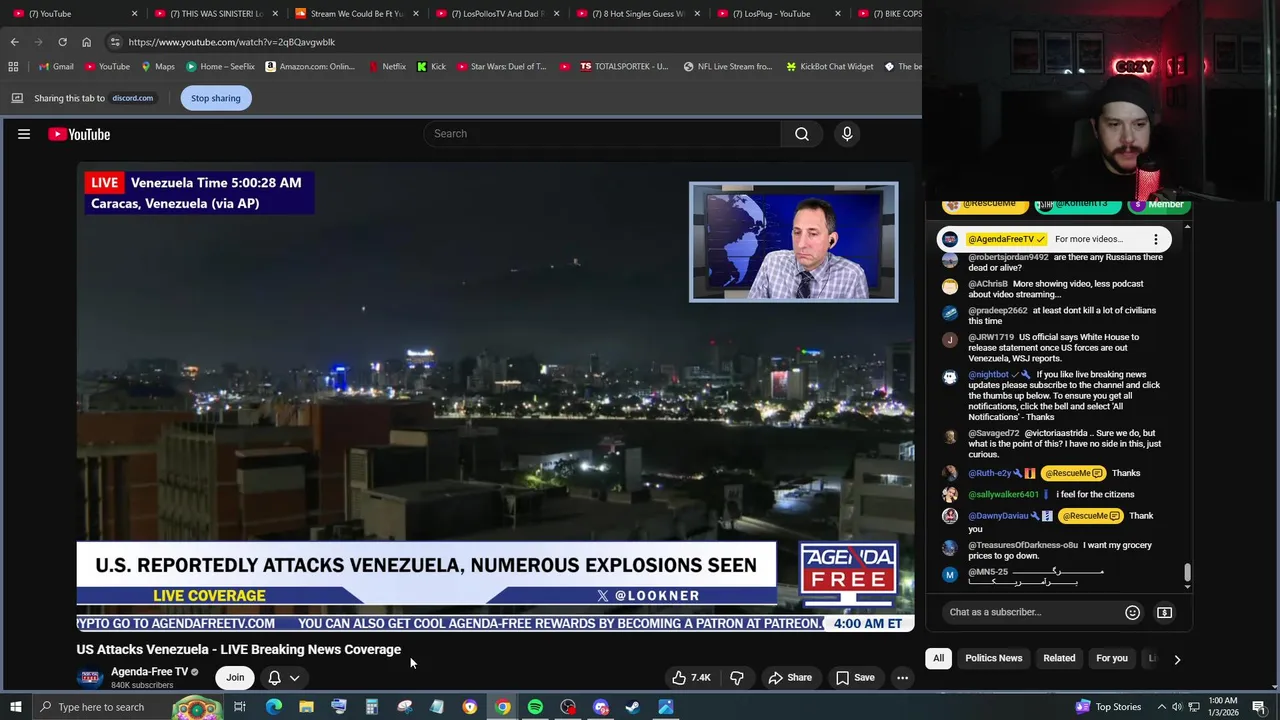
Task: Open the YouTube hamburger guide menu
Action: pyautogui.click(x=24, y=134)
